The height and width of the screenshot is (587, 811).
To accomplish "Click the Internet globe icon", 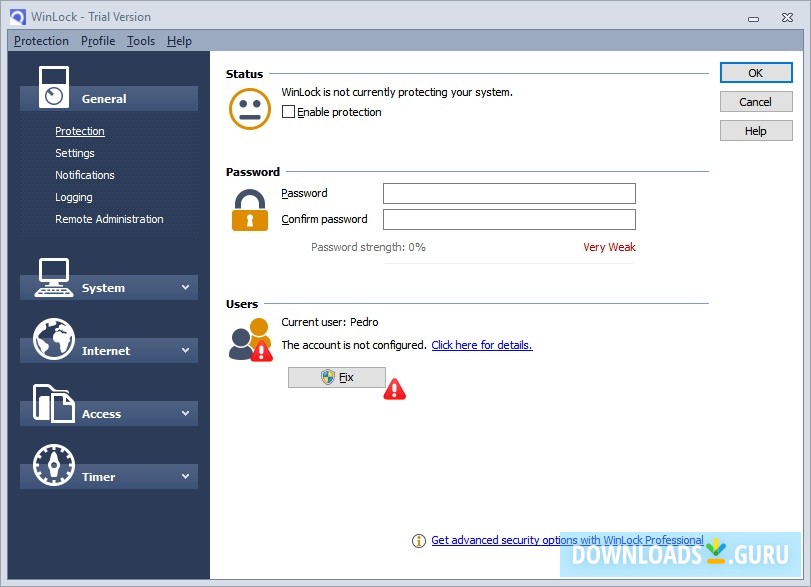I will pyautogui.click(x=54, y=339).
